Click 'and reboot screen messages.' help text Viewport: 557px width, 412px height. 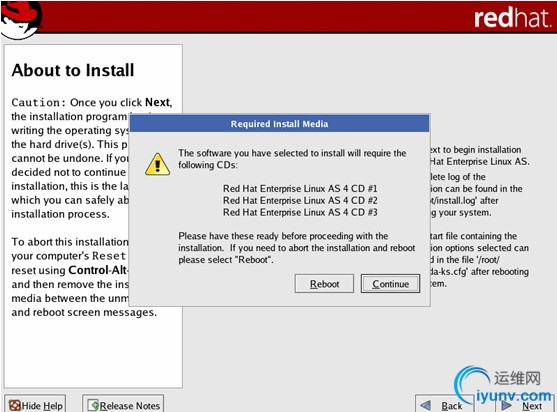[84, 312]
